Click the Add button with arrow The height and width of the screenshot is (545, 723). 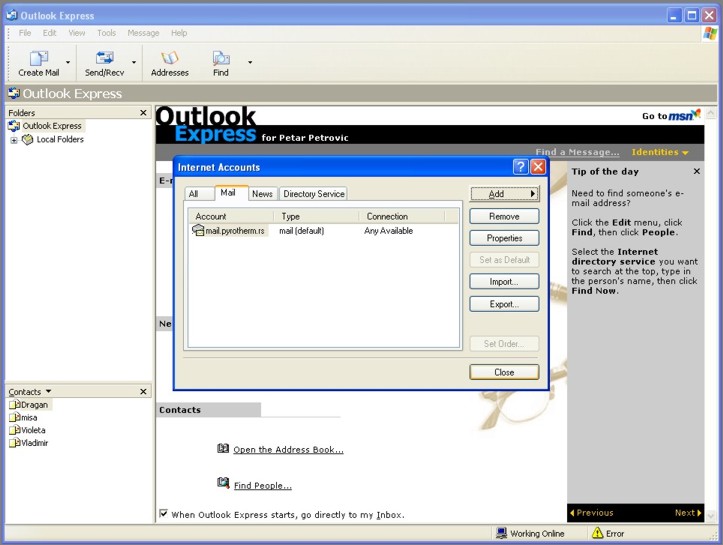[x=504, y=194]
